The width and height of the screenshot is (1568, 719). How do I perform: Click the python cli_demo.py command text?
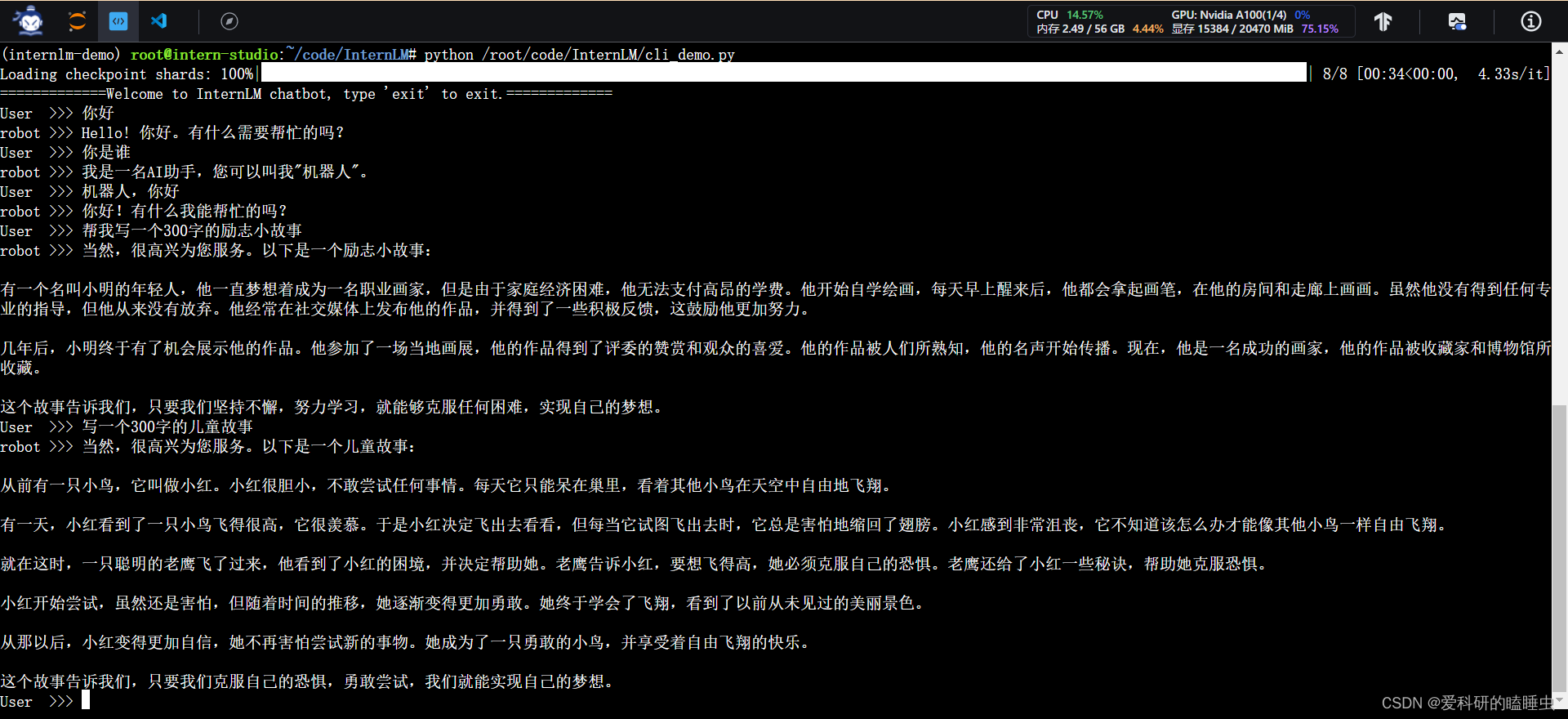pos(579,55)
